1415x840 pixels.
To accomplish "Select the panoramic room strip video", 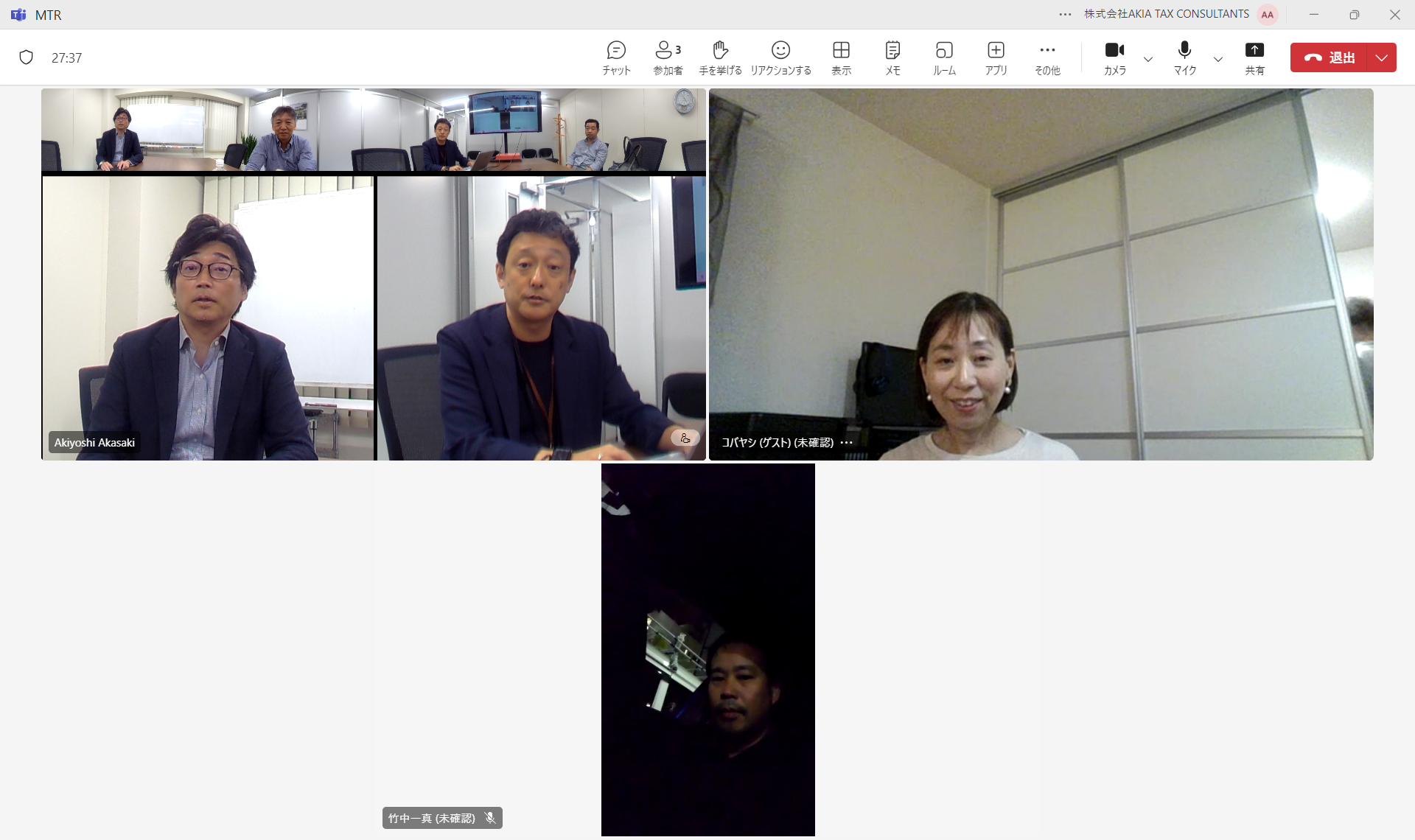I will pos(374,130).
